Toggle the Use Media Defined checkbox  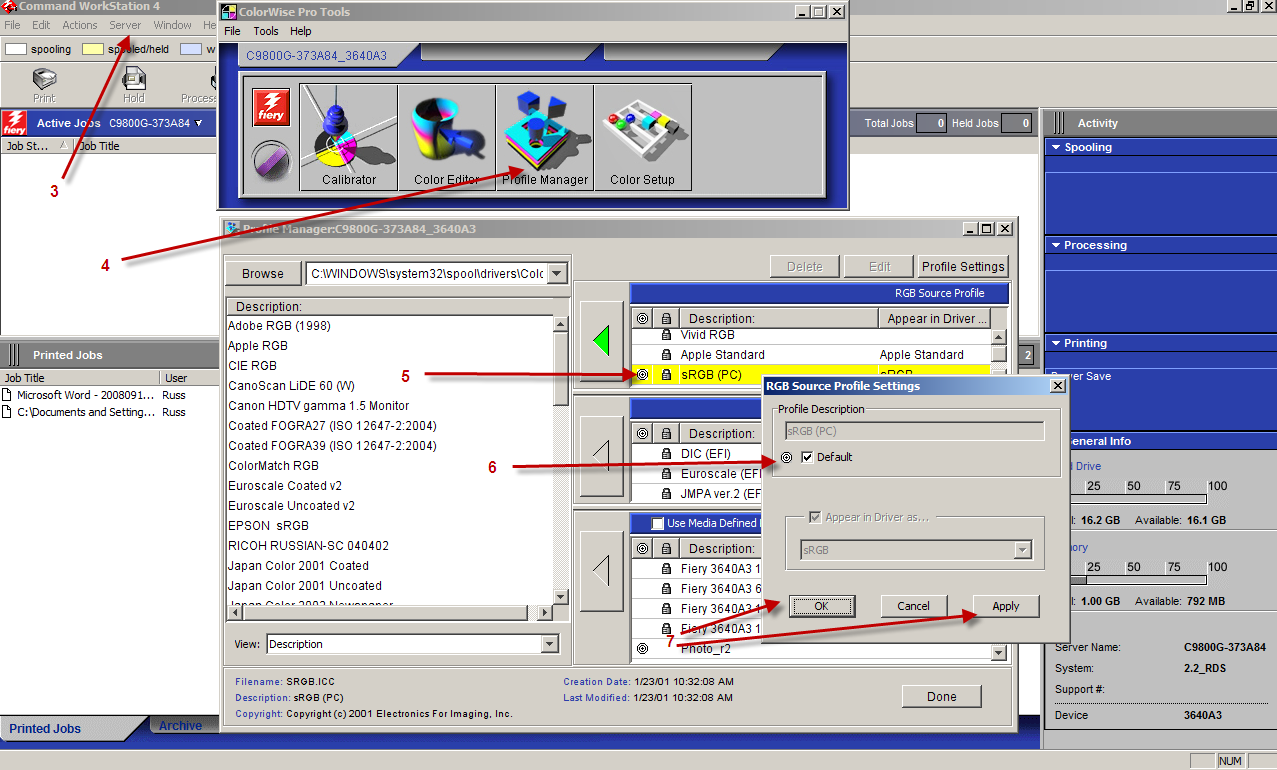(x=657, y=523)
